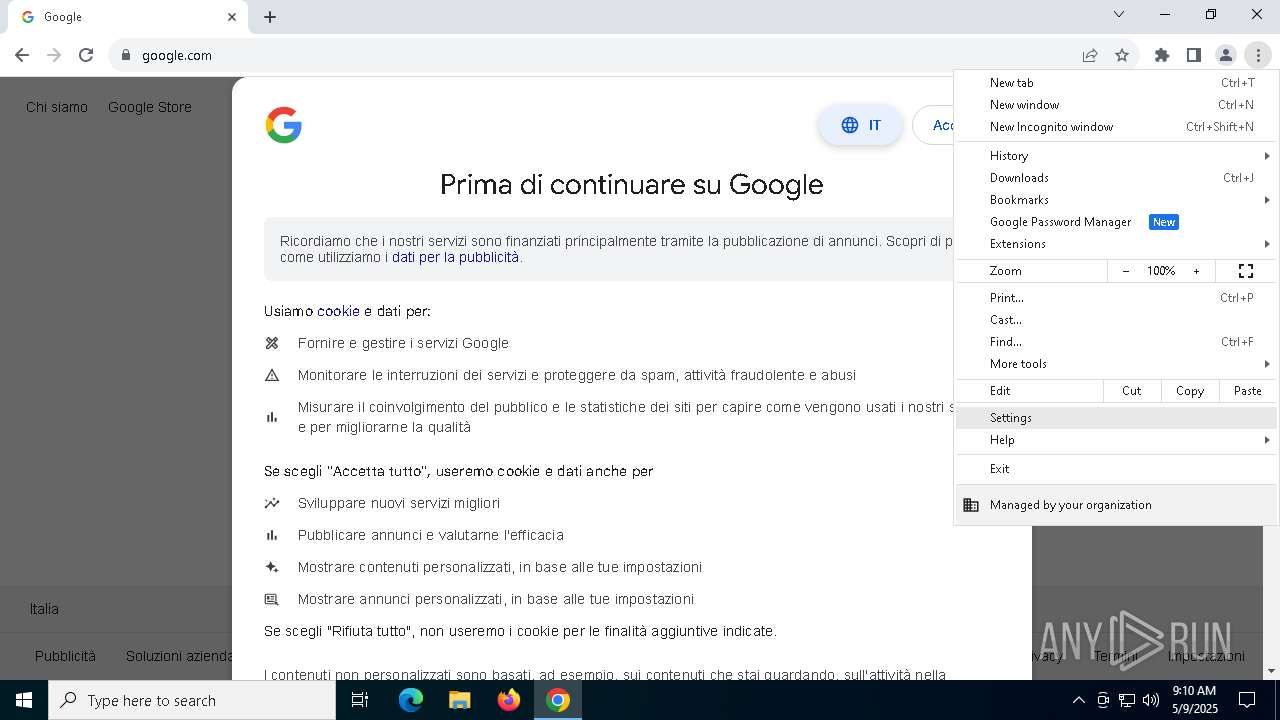Select Cast... in the menu
Image resolution: width=1280 pixels, height=720 pixels.
pyautogui.click(x=1117, y=320)
